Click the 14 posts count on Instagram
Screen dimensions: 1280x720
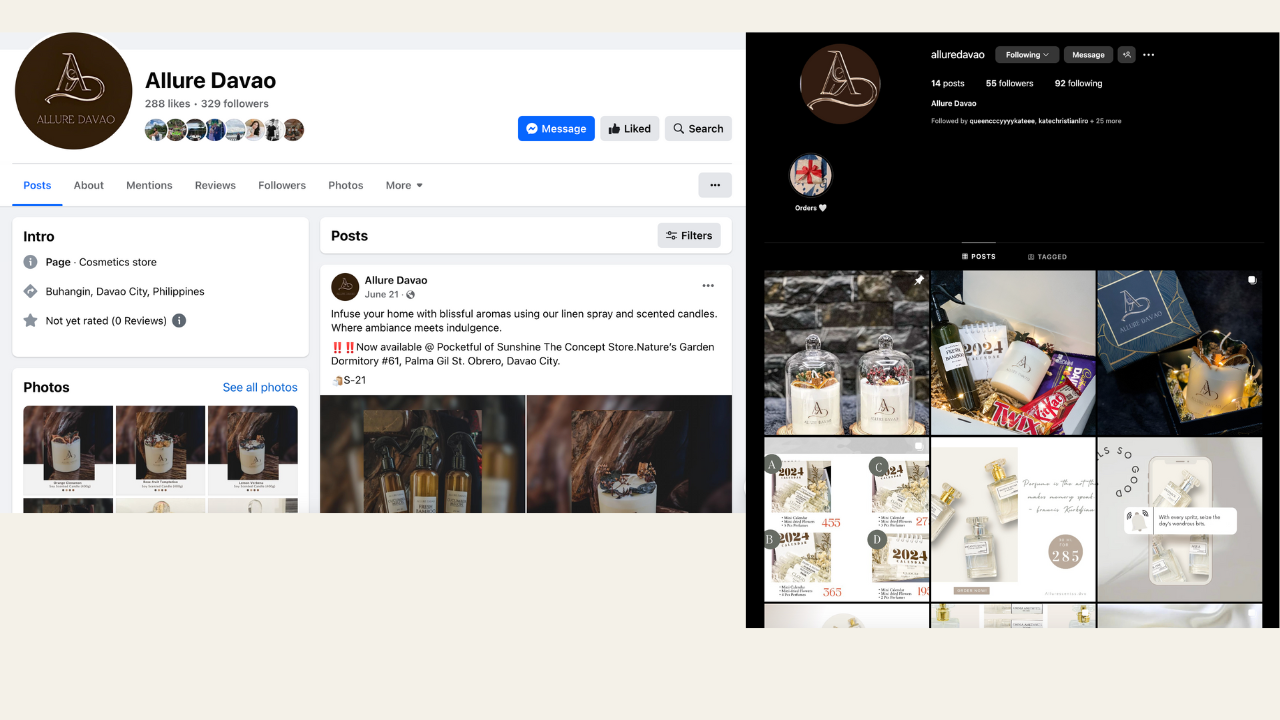click(x=948, y=84)
